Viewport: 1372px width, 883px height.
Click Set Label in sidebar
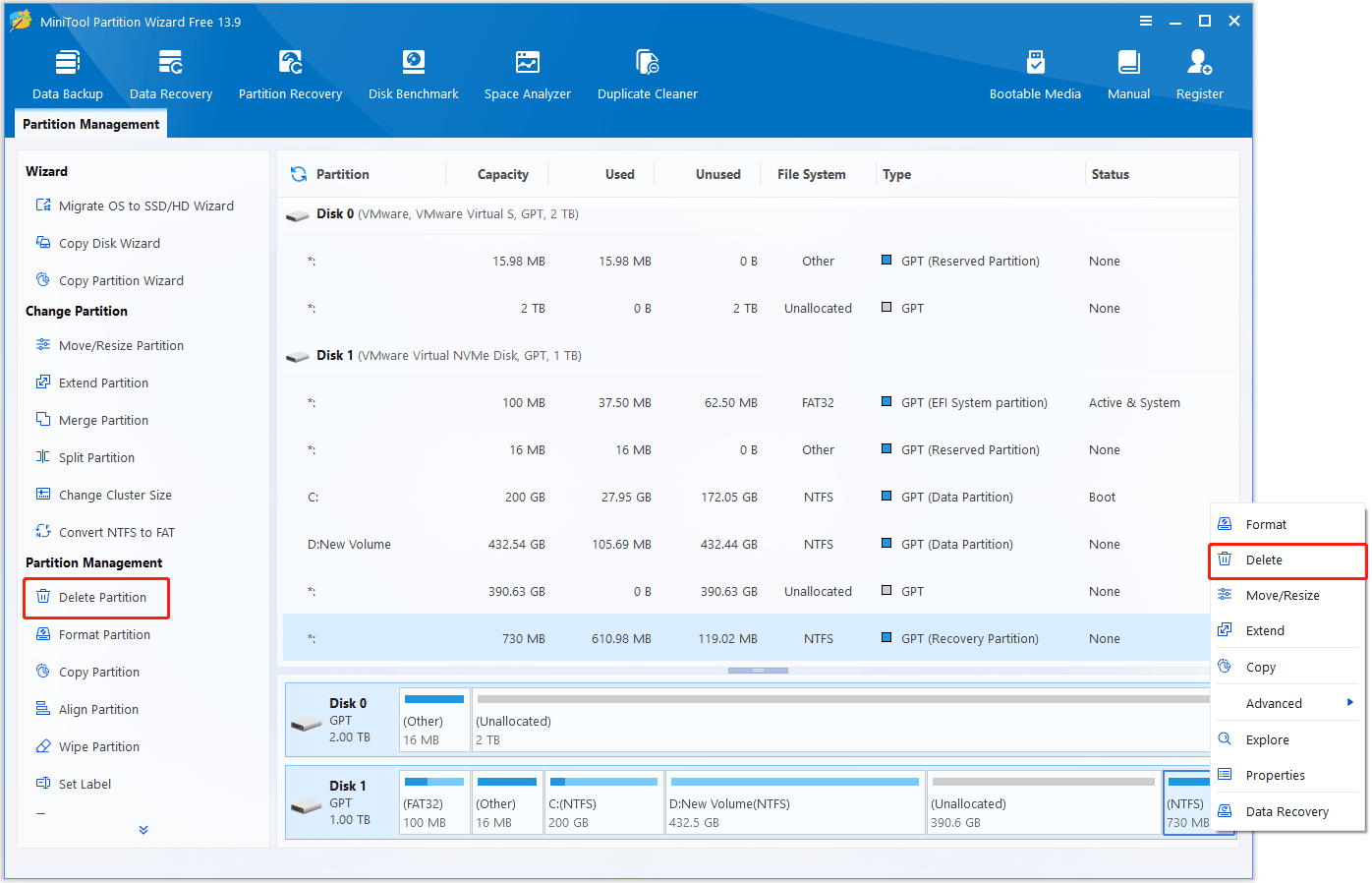coord(74,784)
